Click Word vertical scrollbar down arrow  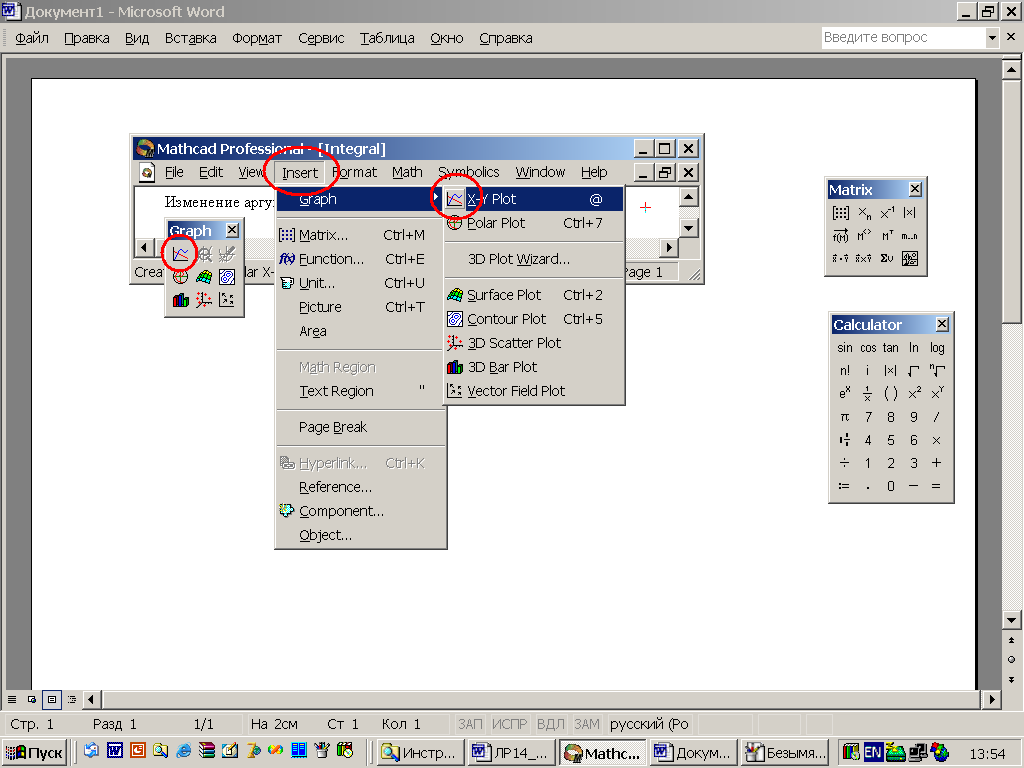1011,620
